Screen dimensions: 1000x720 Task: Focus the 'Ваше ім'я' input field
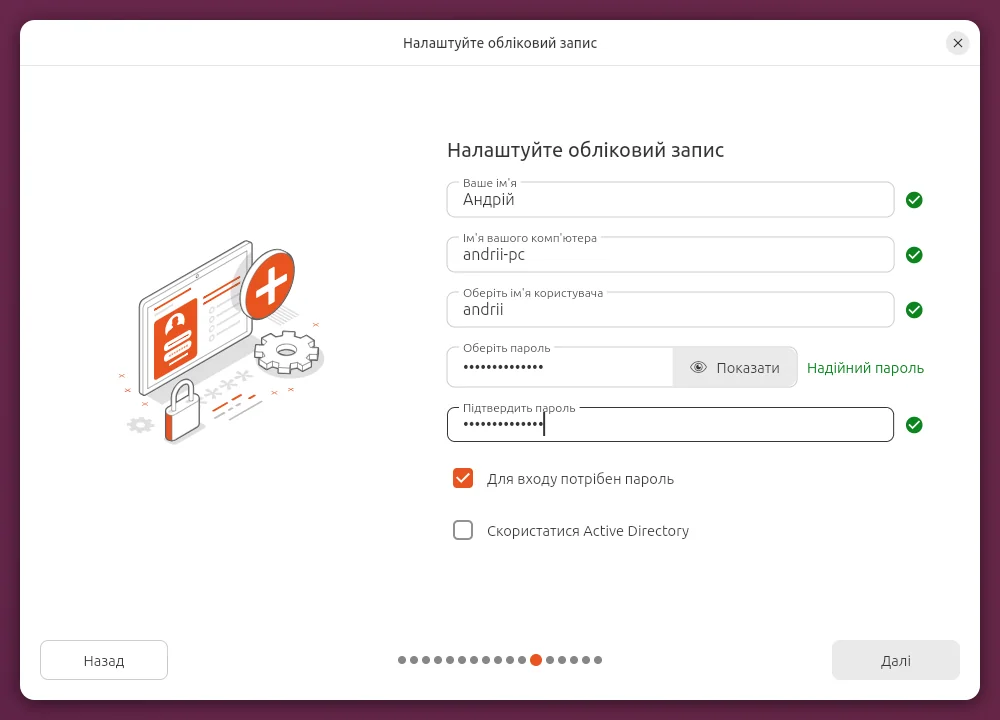pyautogui.click(x=670, y=200)
